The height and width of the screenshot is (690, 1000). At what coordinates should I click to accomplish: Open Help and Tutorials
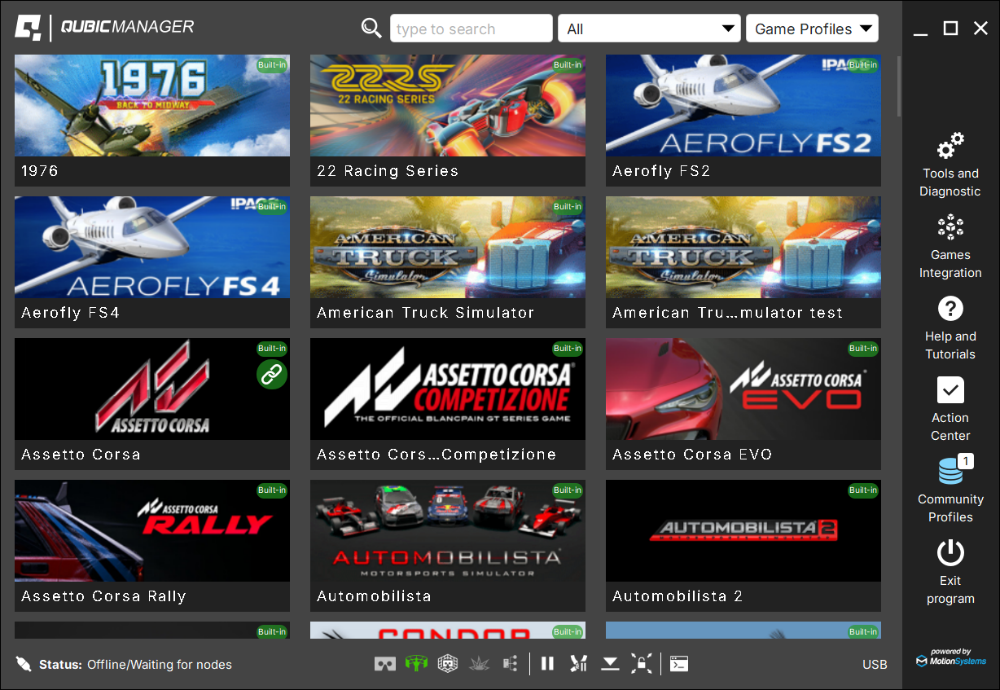point(950,328)
